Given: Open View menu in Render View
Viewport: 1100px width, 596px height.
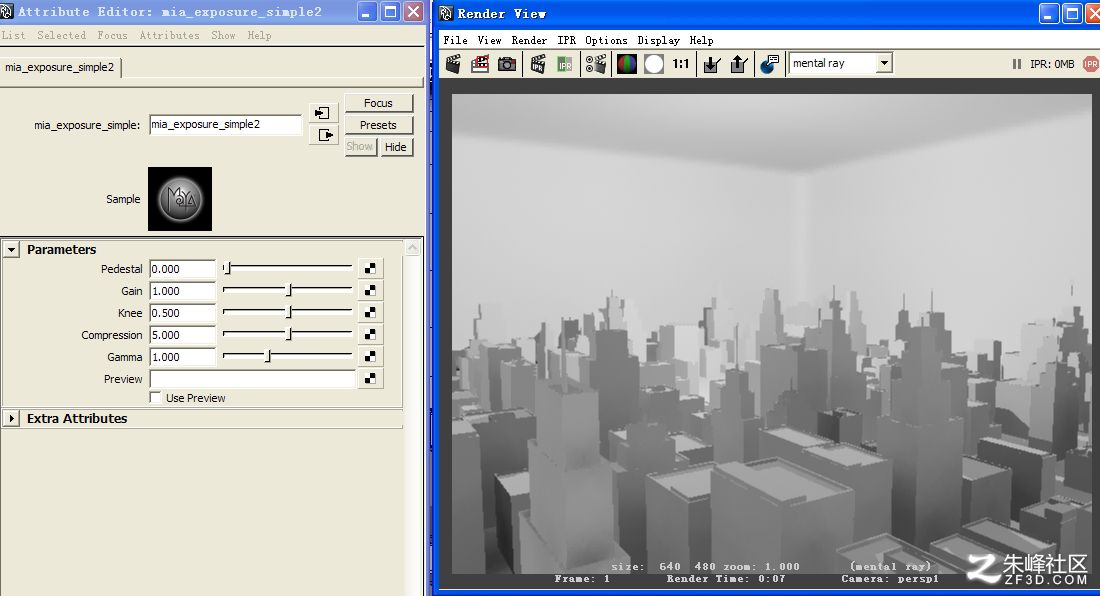Looking at the screenshot, I should (489, 40).
